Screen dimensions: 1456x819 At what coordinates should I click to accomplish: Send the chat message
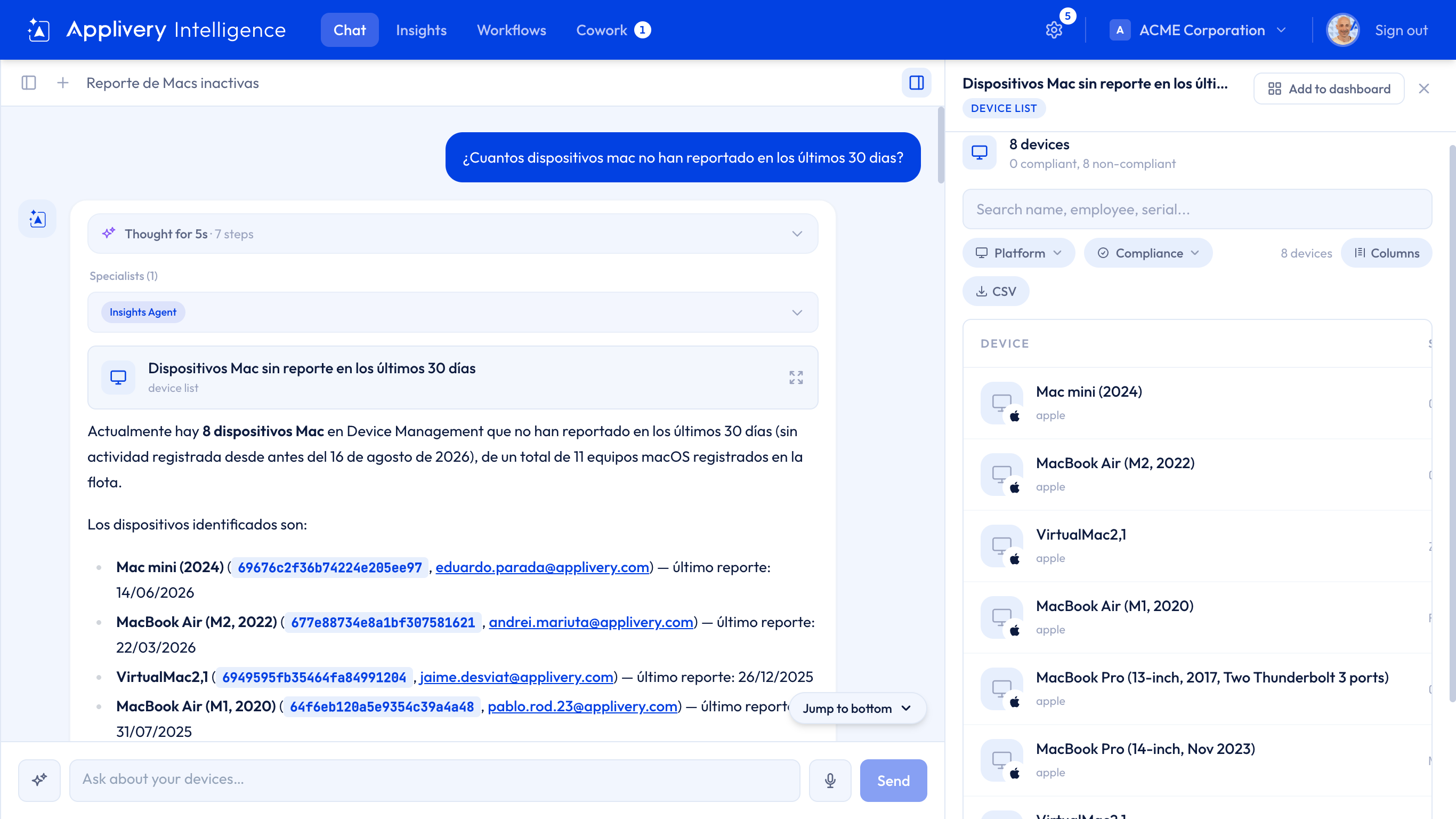tap(893, 780)
